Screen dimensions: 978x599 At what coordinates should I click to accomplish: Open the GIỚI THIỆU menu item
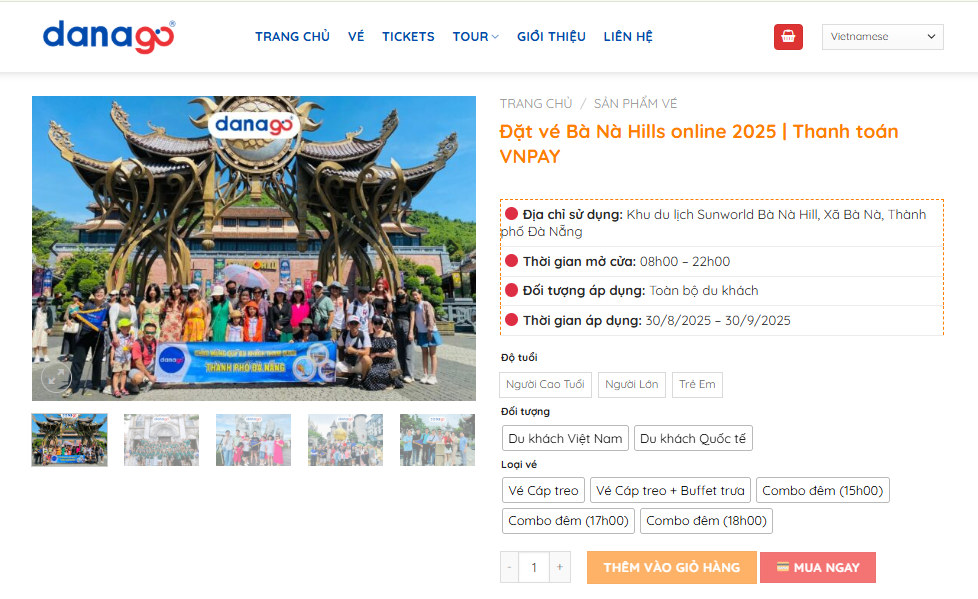(x=551, y=37)
